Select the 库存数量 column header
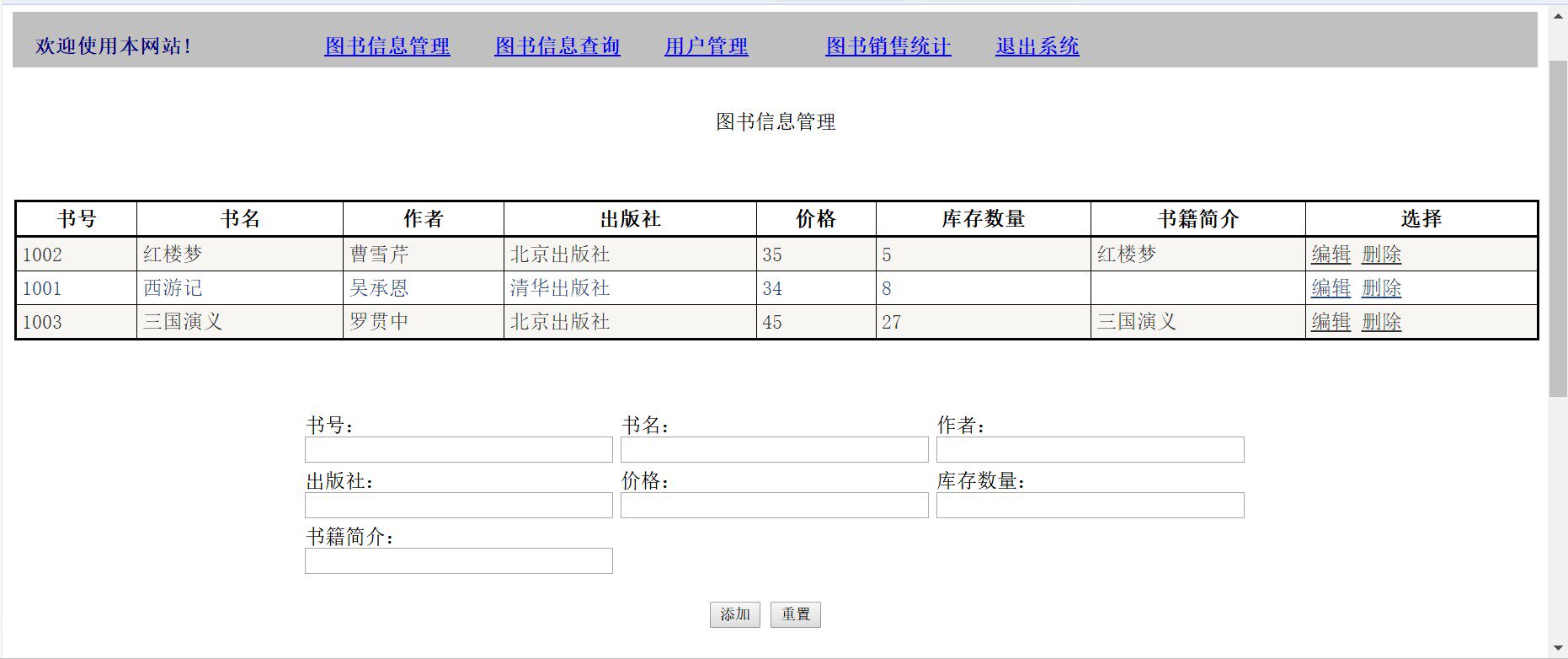The height and width of the screenshot is (659, 1568). click(984, 219)
